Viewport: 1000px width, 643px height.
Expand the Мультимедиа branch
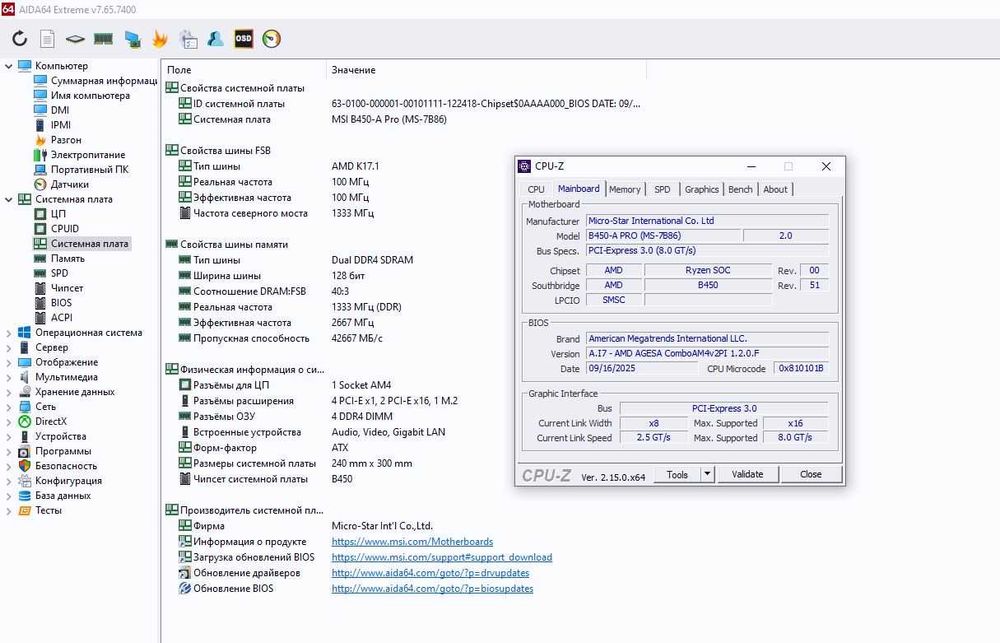[x=8, y=377]
